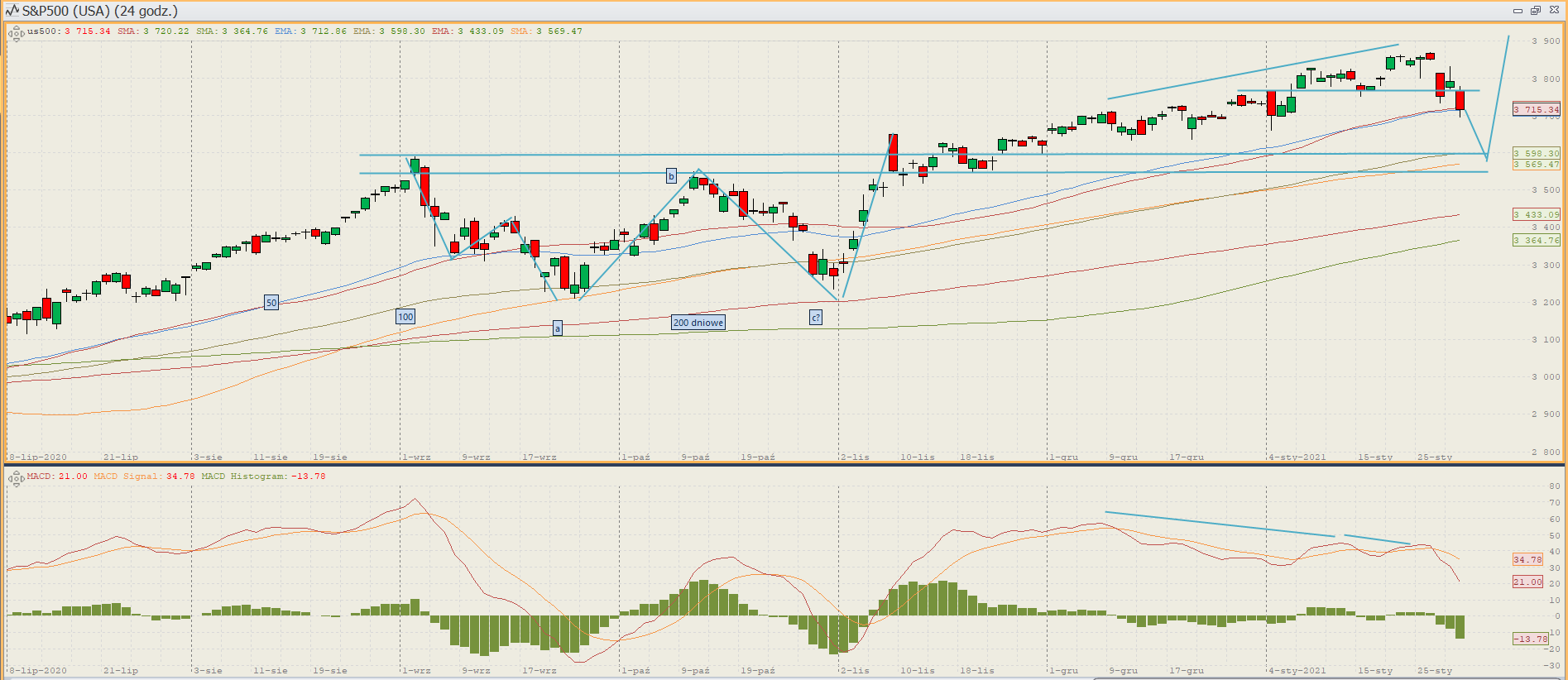Select the '100' moving average label
This screenshot has width=1568, height=680.
point(405,317)
